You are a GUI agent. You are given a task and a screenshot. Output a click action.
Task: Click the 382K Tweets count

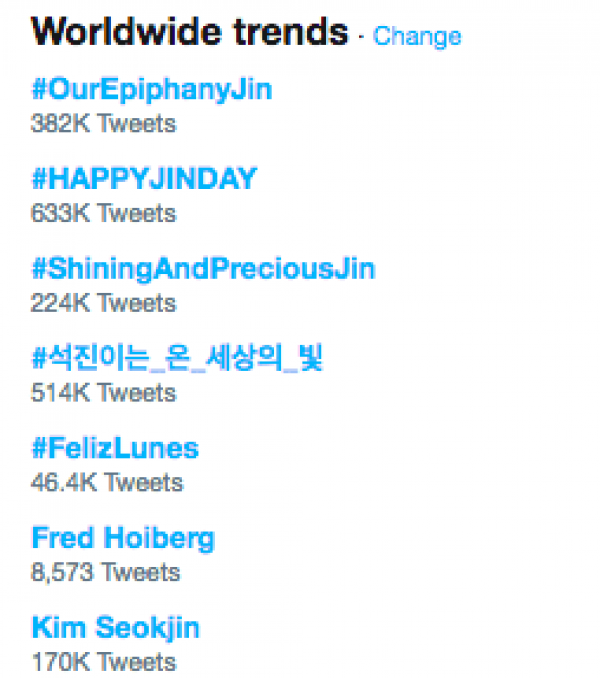(104, 124)
